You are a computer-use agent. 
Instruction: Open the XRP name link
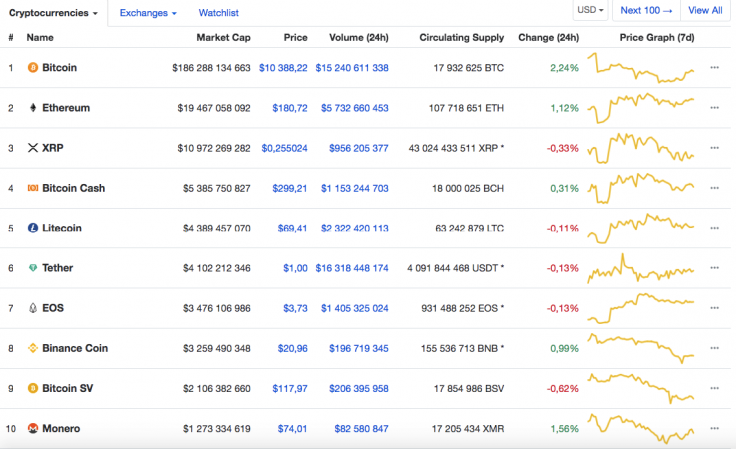(53, 148)
